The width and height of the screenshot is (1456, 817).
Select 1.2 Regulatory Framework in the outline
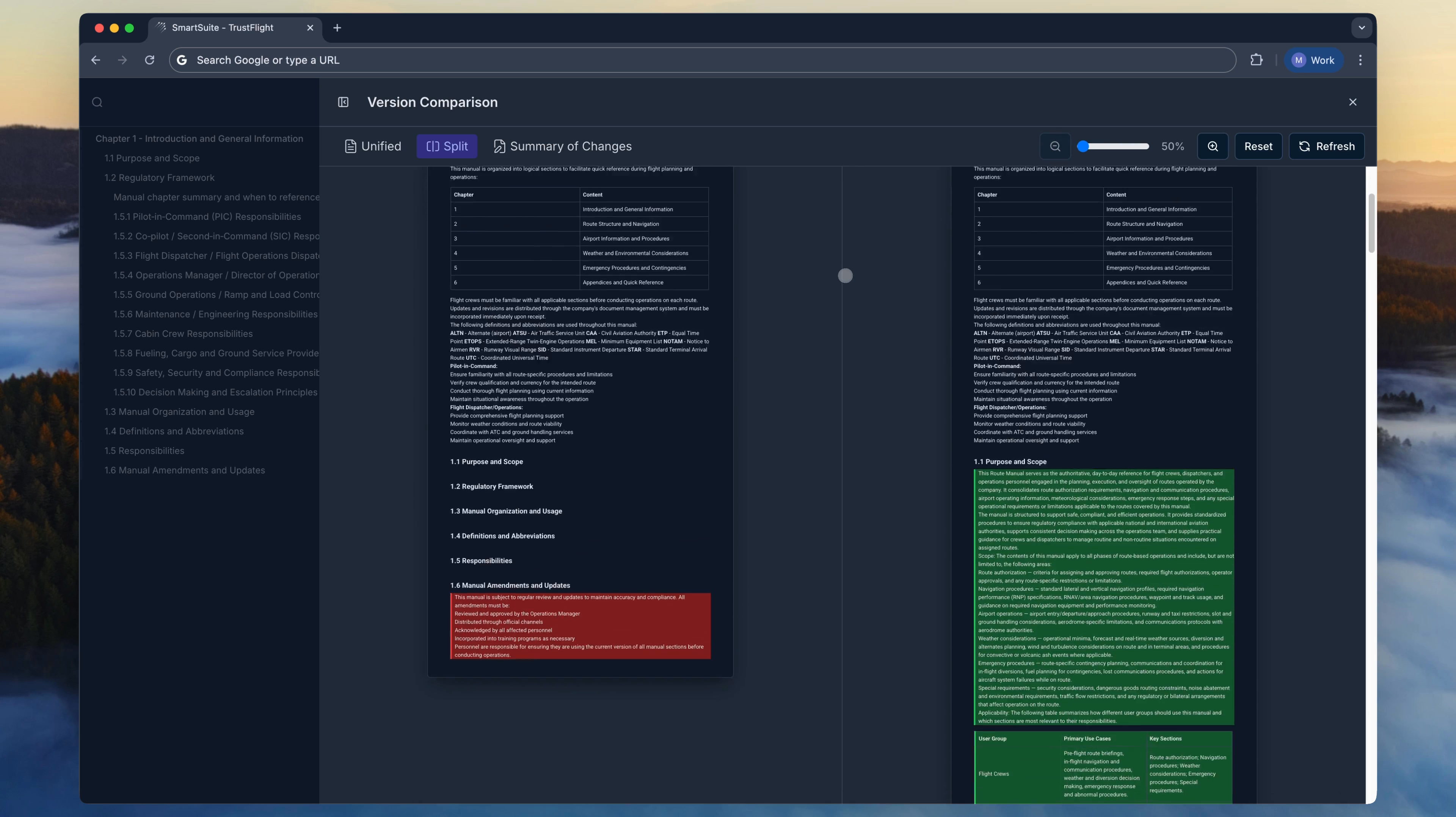159,177
